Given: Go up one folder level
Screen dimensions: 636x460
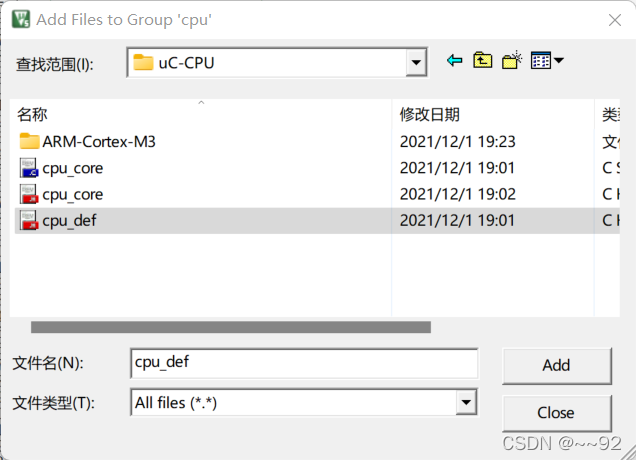Looking at the screenshot, I should [482, 61].
